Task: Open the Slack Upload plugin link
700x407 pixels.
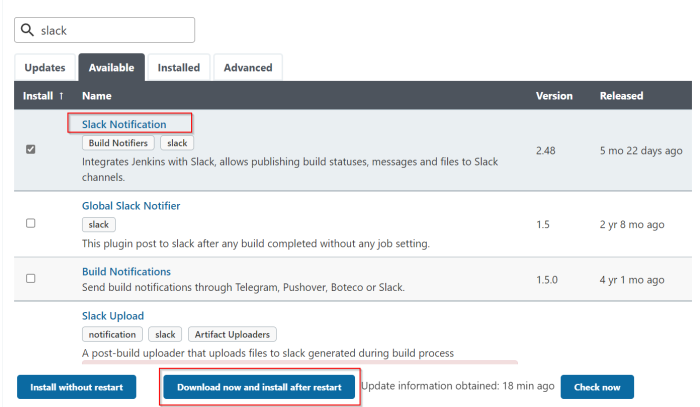Action: point(113,316)
